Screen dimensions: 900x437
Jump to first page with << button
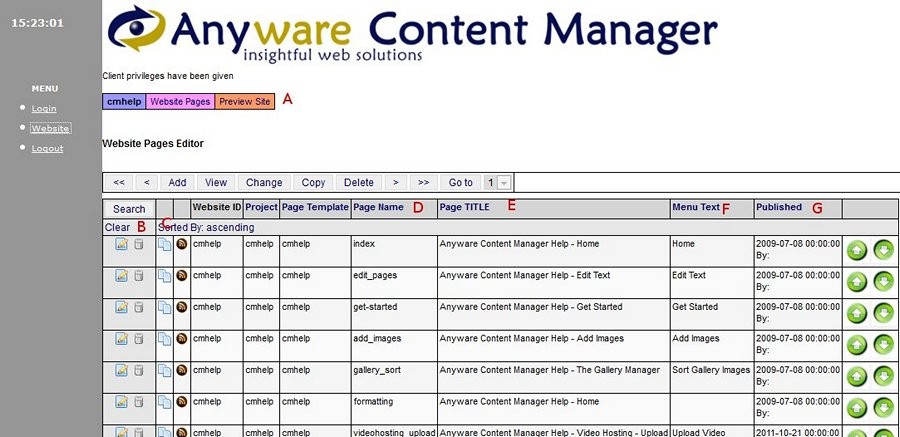click(119, 183)
